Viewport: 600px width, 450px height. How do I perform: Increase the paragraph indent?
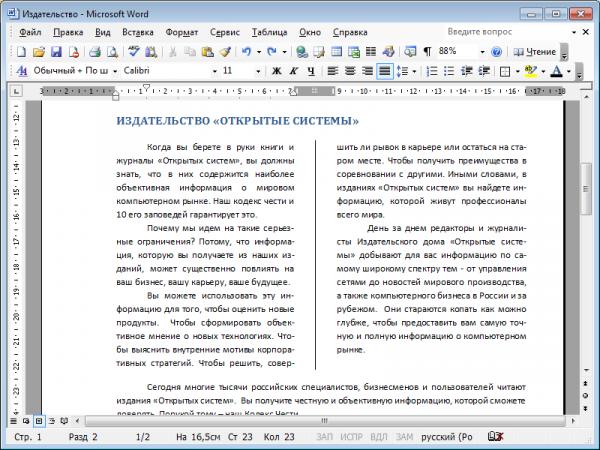point(484,71)
